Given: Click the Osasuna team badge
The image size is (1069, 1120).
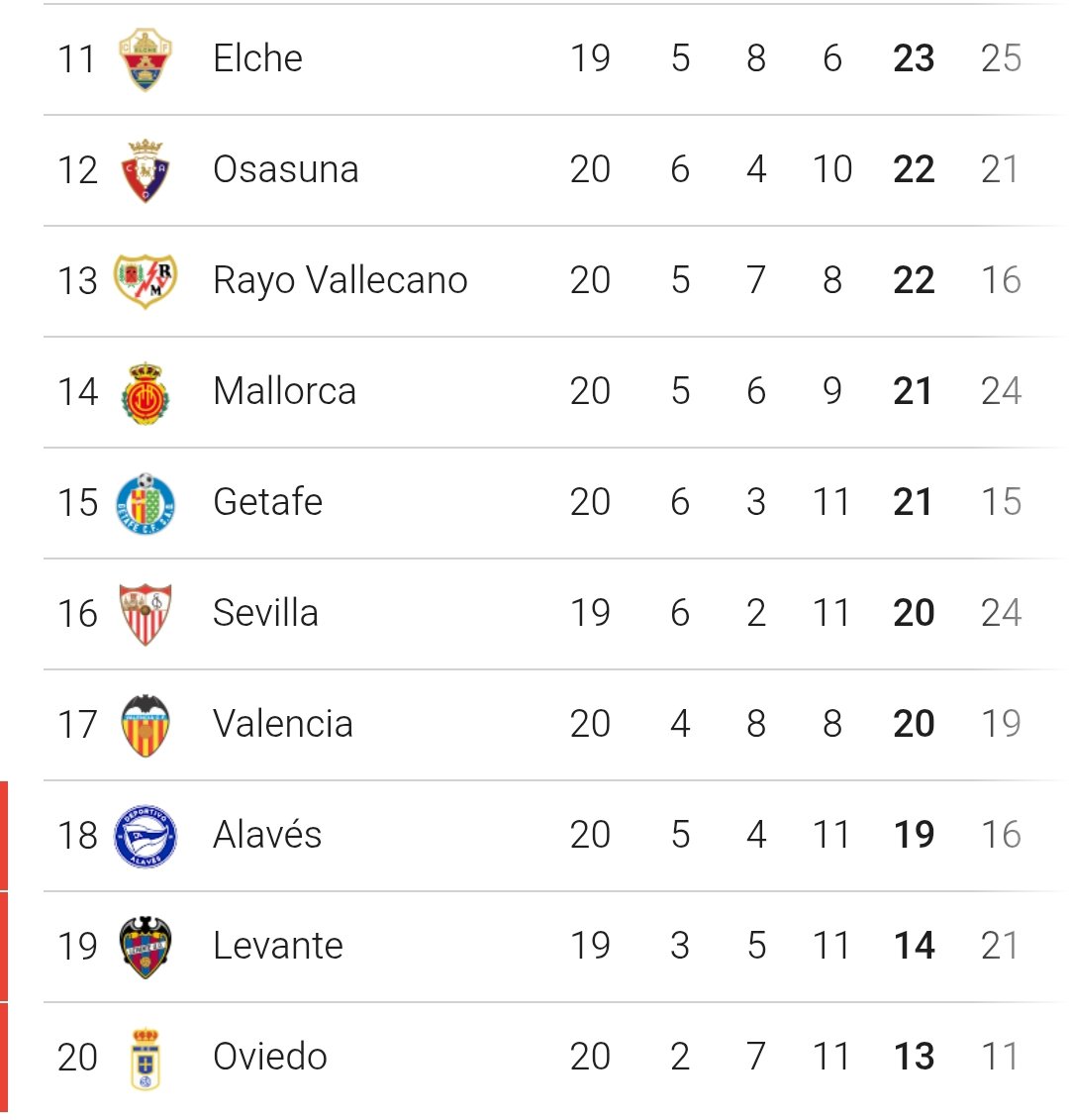Looking at the screenshot, I should (146, 170).
